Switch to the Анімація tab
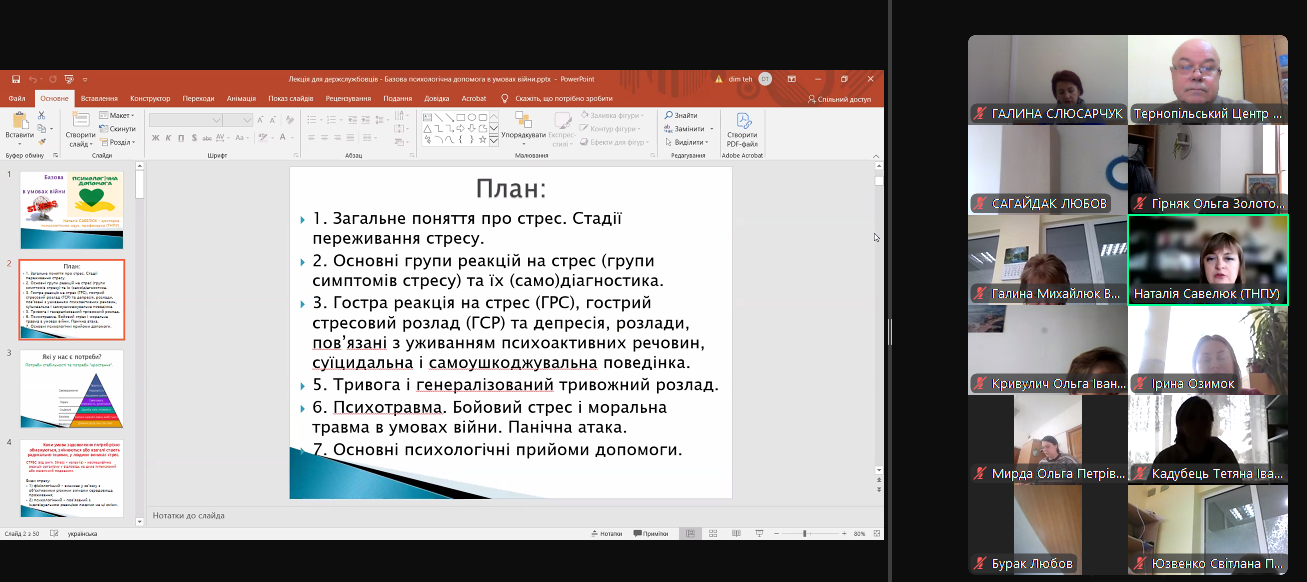Screen dimensions: 1307x582 click(241, 99)
